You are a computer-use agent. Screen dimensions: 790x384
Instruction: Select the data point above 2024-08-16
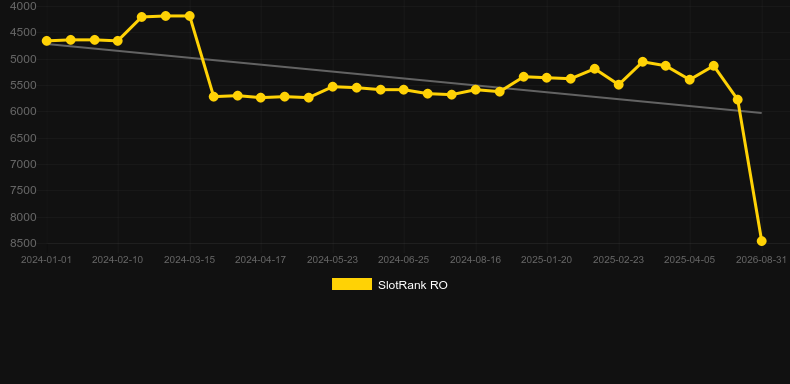475,90
